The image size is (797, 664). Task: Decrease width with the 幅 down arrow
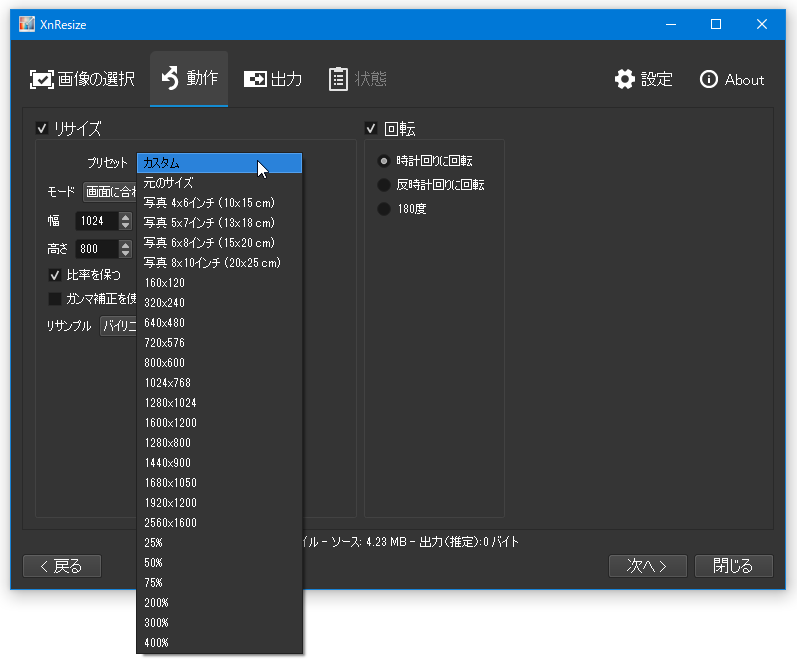(126, 225)
